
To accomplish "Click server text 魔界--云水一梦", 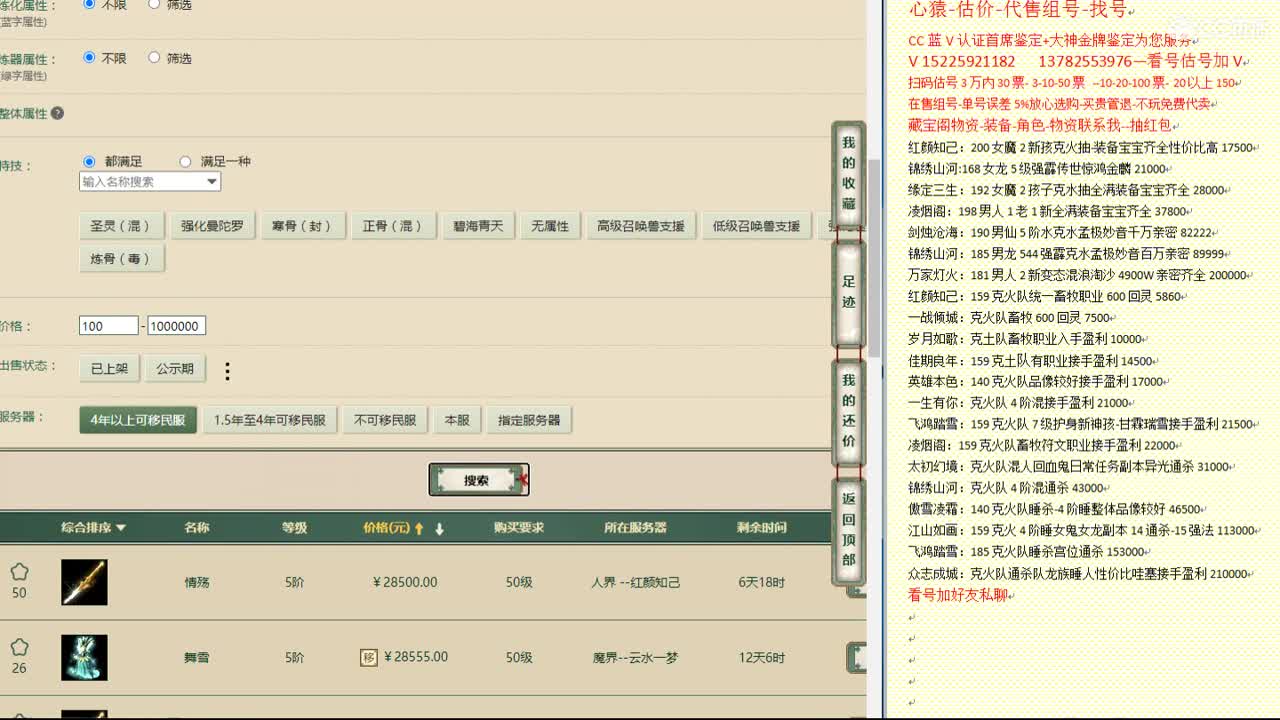I will click(x=635, y=657).
